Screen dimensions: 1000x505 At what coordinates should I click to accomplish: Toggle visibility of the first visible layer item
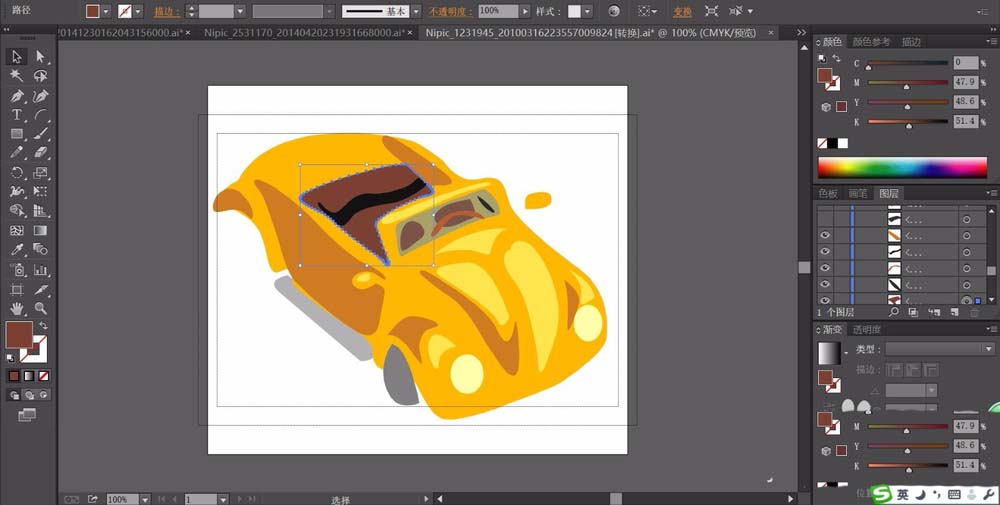825,235
